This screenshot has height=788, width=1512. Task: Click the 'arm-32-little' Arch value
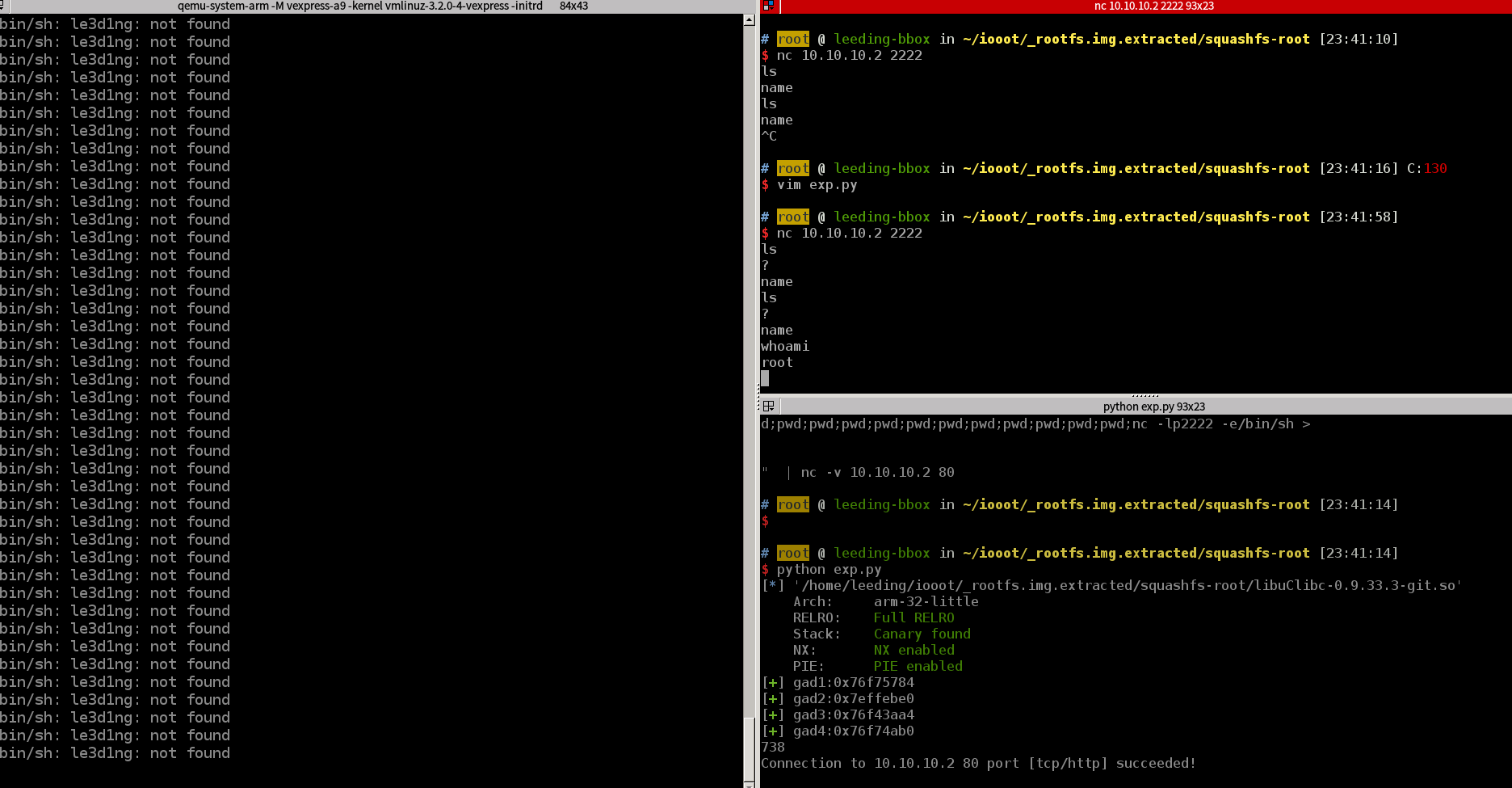tap(926, 601)
